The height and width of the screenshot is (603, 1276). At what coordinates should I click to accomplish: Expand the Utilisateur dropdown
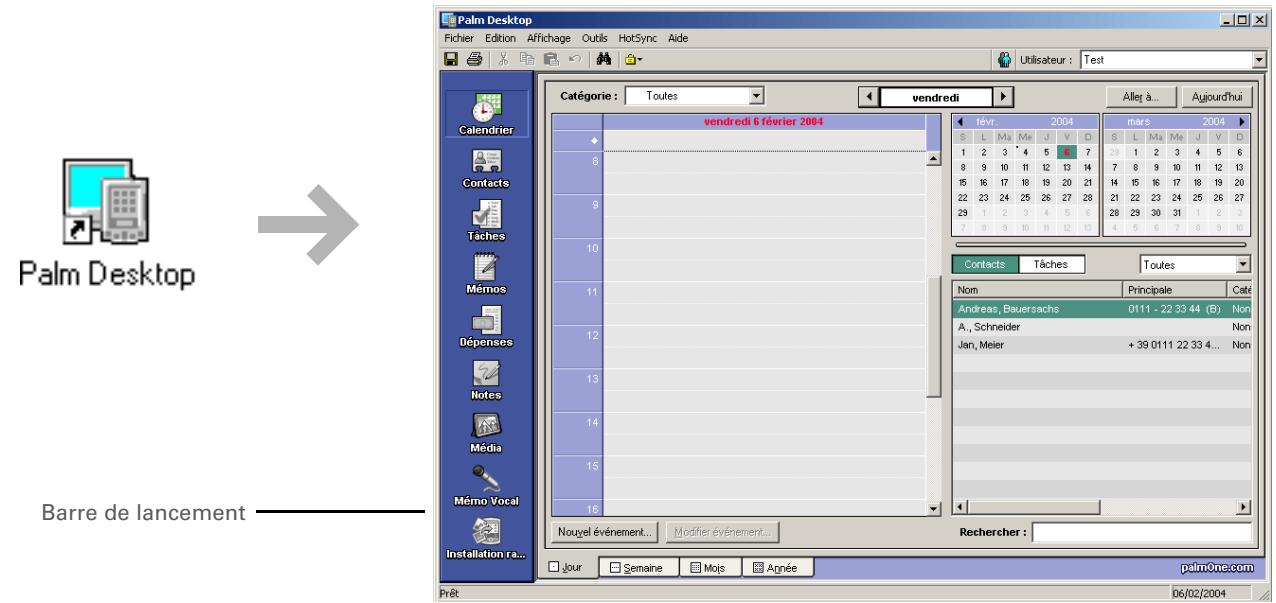pos(1258,60)
